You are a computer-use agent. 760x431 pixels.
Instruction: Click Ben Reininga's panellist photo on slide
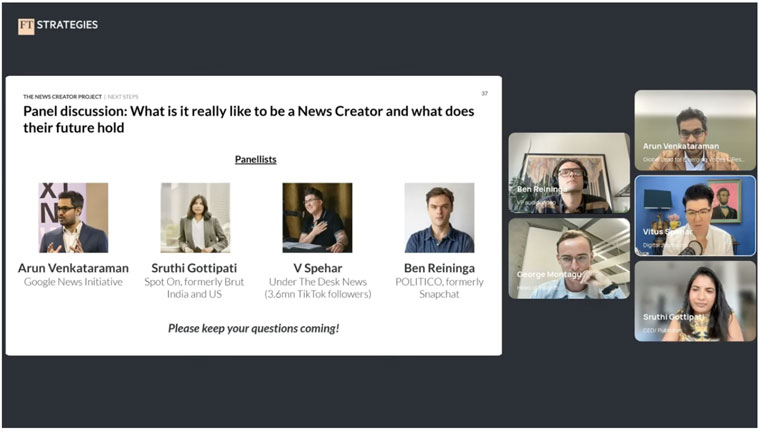click(x=440, y=218)
